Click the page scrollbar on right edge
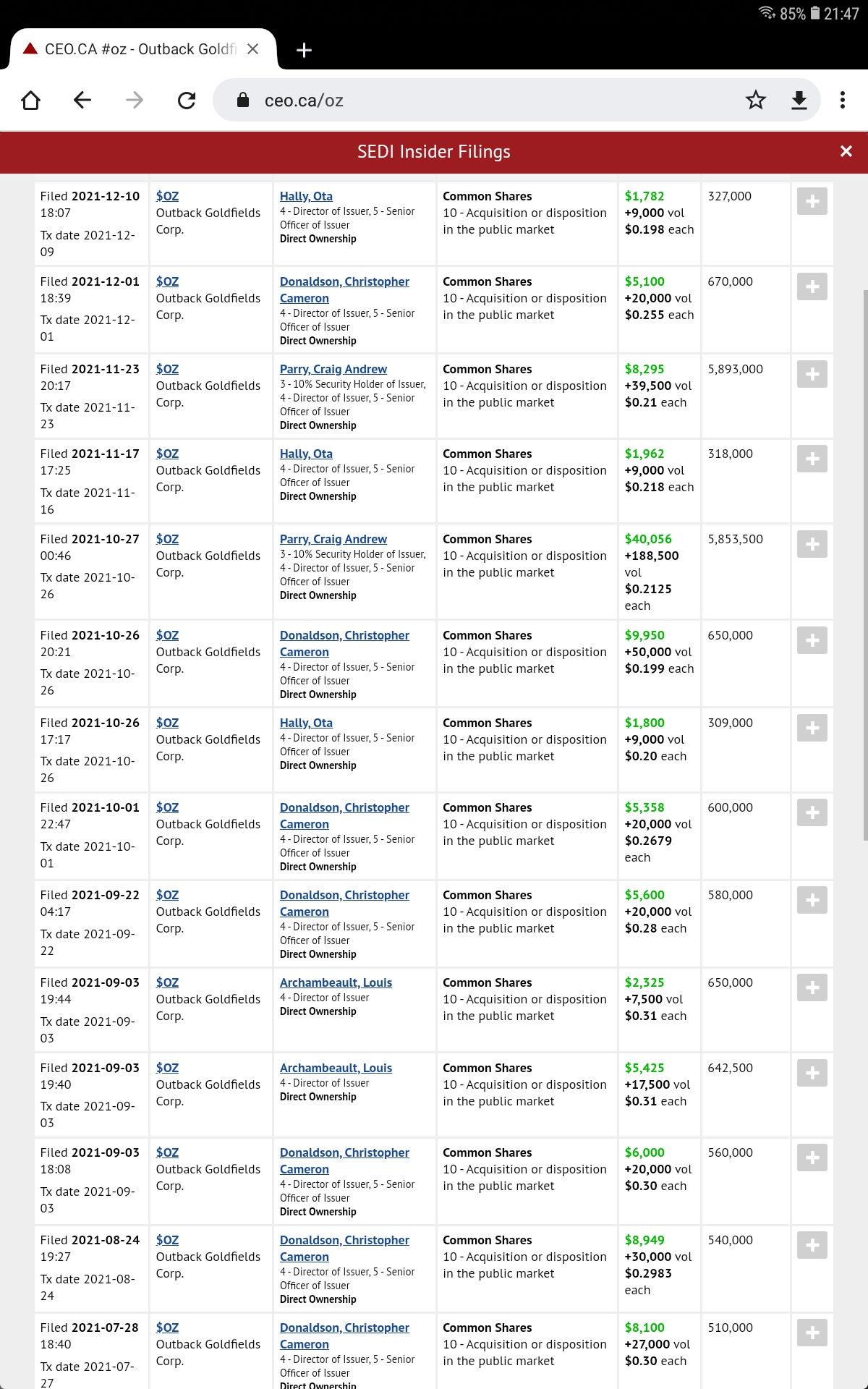Image resolution: width=868 pixels, height=1389 pixels. click(x=864, y=564)
